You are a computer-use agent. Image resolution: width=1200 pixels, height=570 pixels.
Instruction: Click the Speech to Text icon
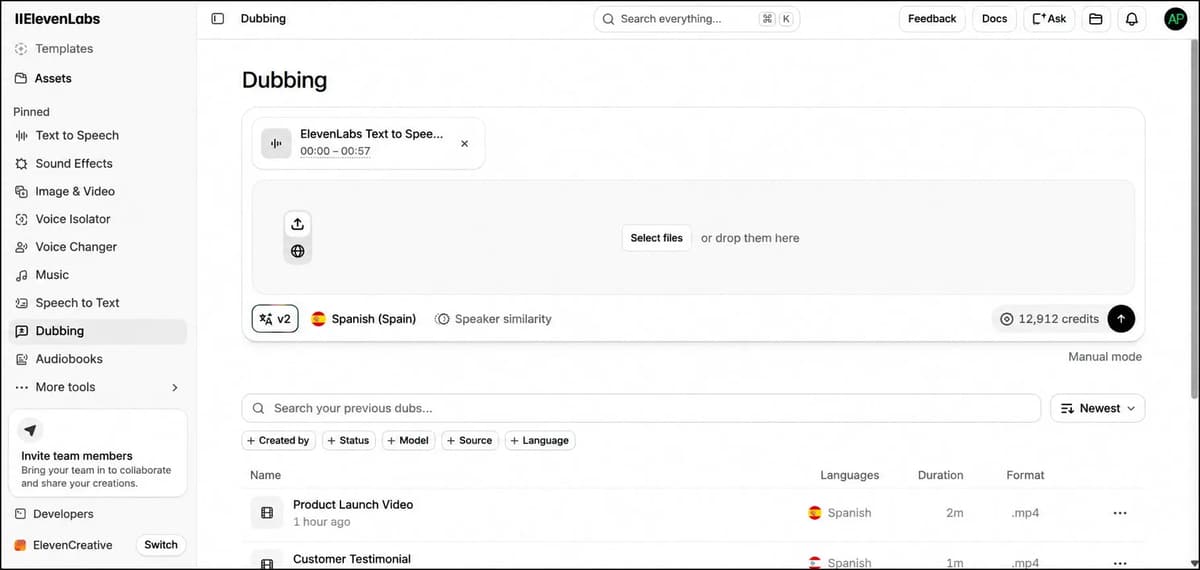[22, 303]
